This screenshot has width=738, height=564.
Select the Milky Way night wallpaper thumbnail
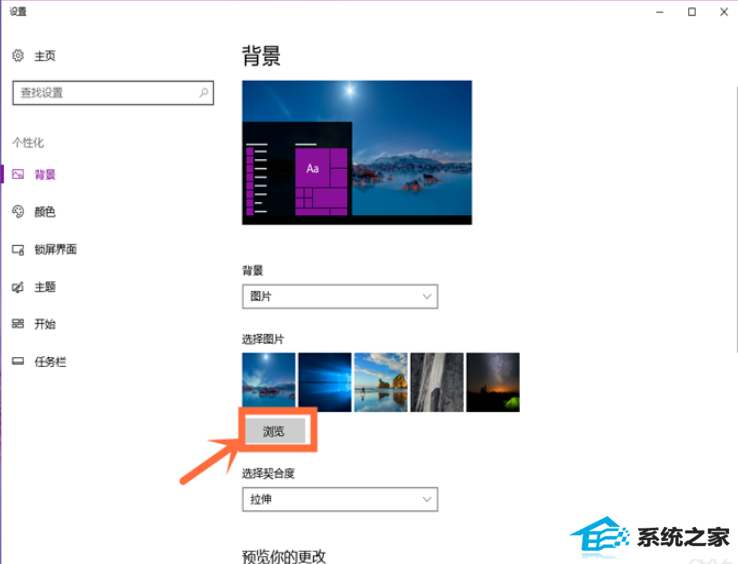(493, 382)
